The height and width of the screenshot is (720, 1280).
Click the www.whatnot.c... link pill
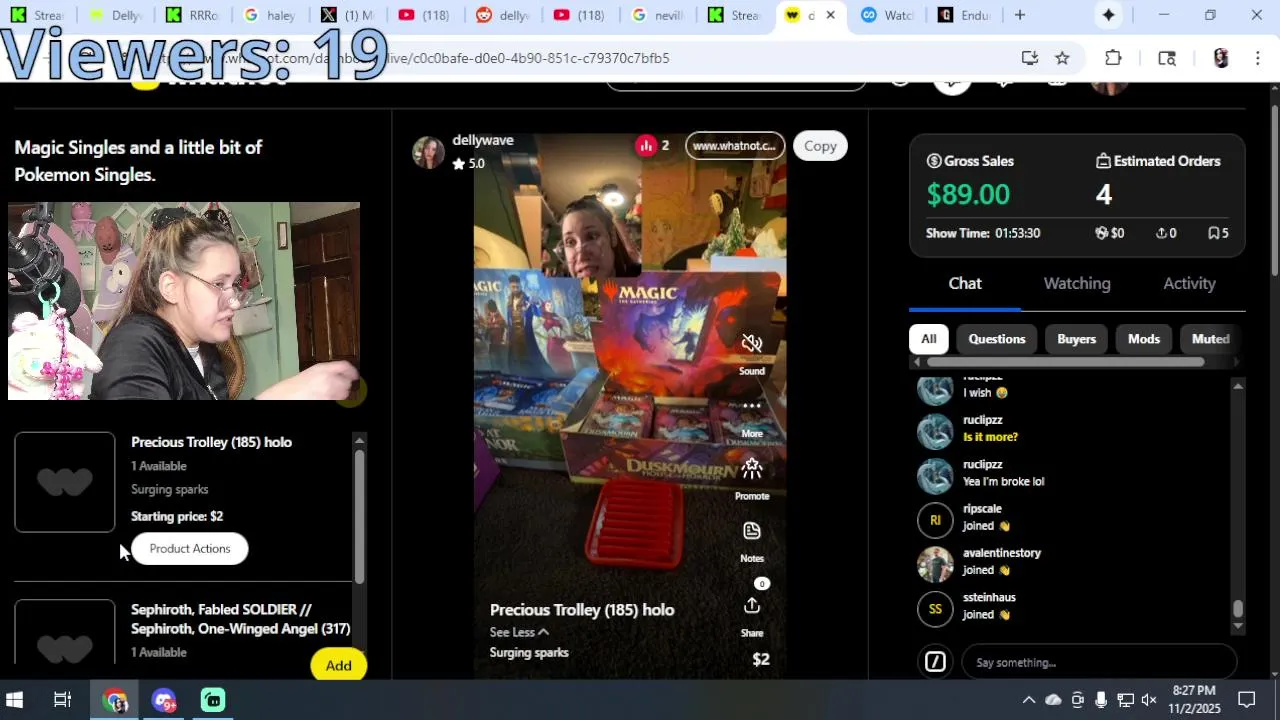(734, 146)
